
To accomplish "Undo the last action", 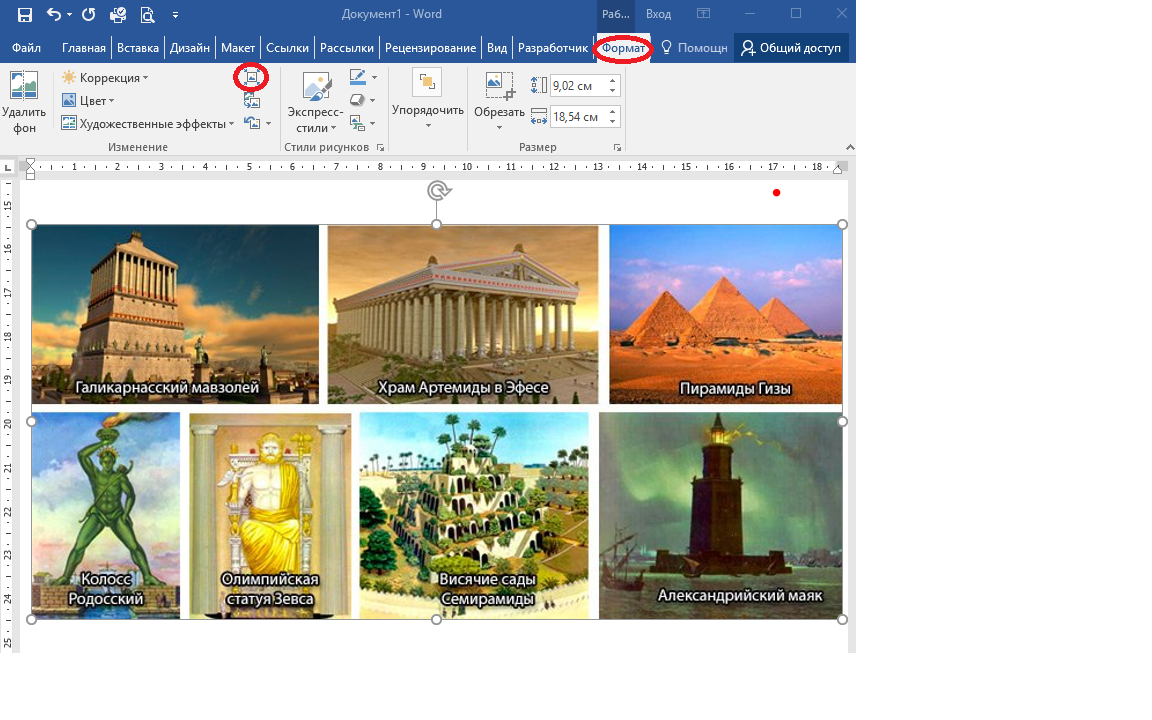I will point(55,15).
